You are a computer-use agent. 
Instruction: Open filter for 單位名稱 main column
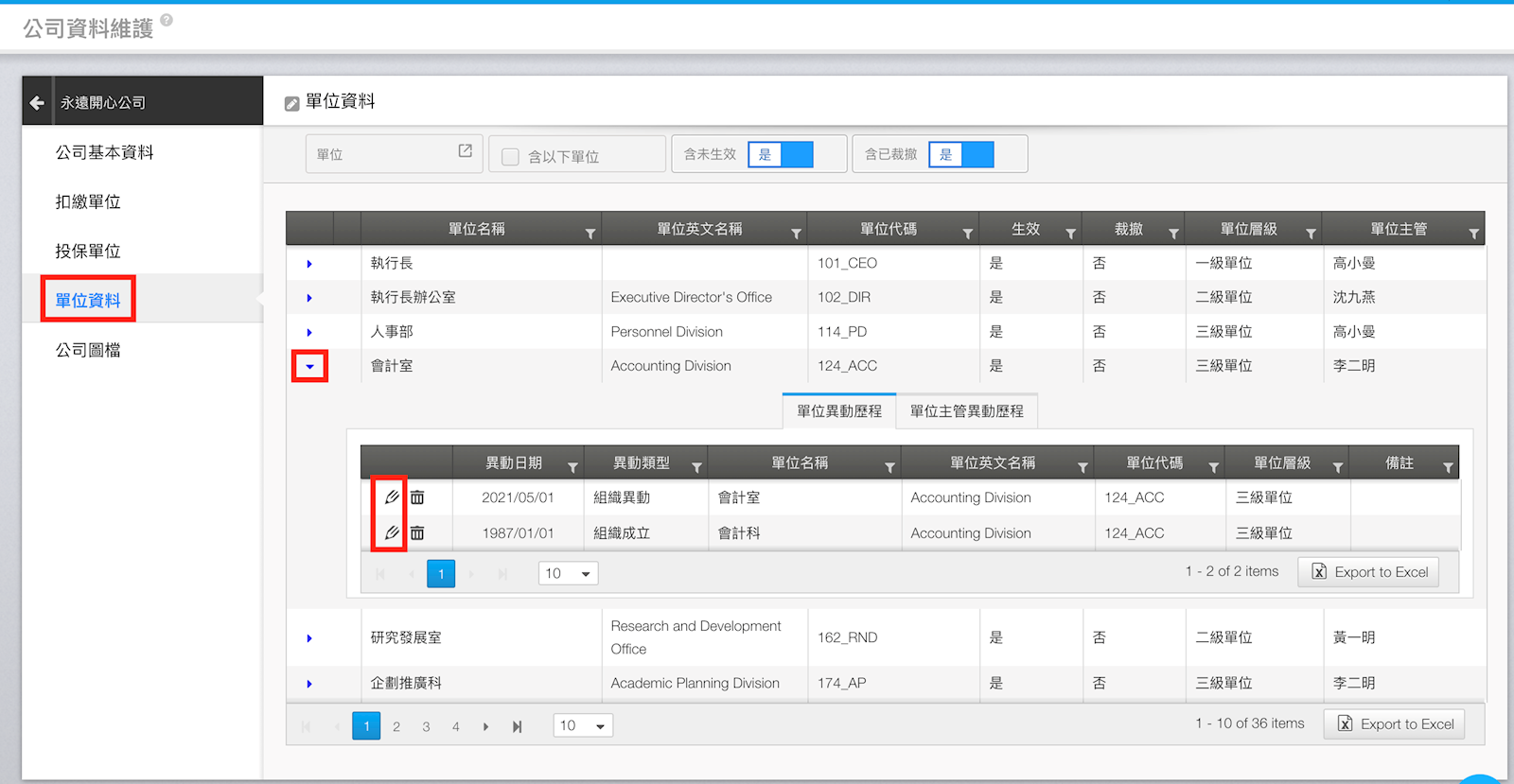pyautogui.click(x=590, y=234)
